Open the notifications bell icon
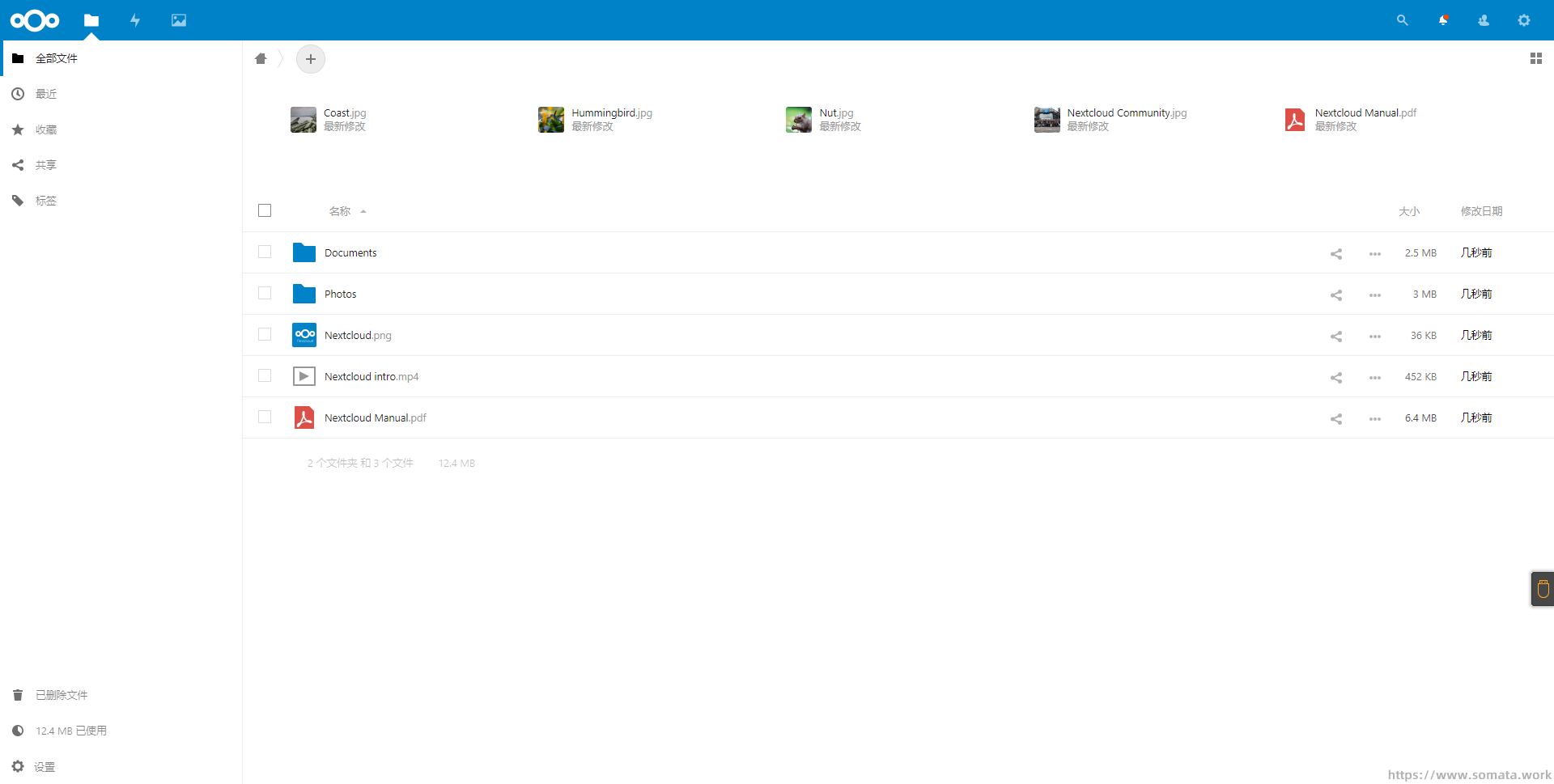 (x=1443, y=20)
